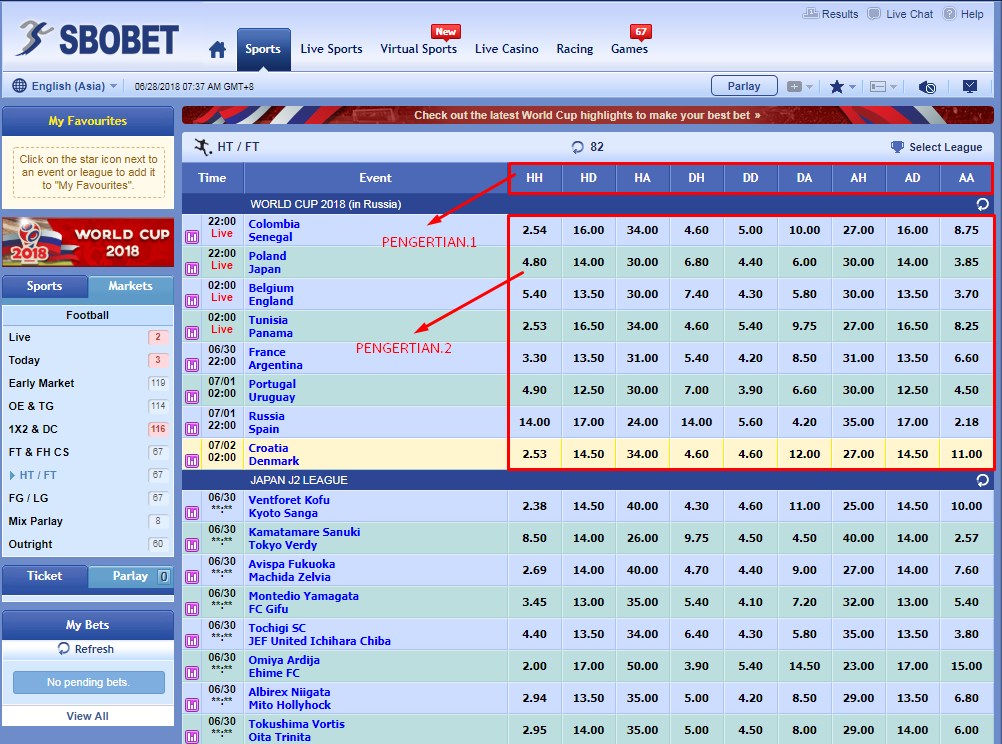Switch sidebar to the Markets tab
Image resolution: width=1002 pixels, height=744 pixels.
130,286
